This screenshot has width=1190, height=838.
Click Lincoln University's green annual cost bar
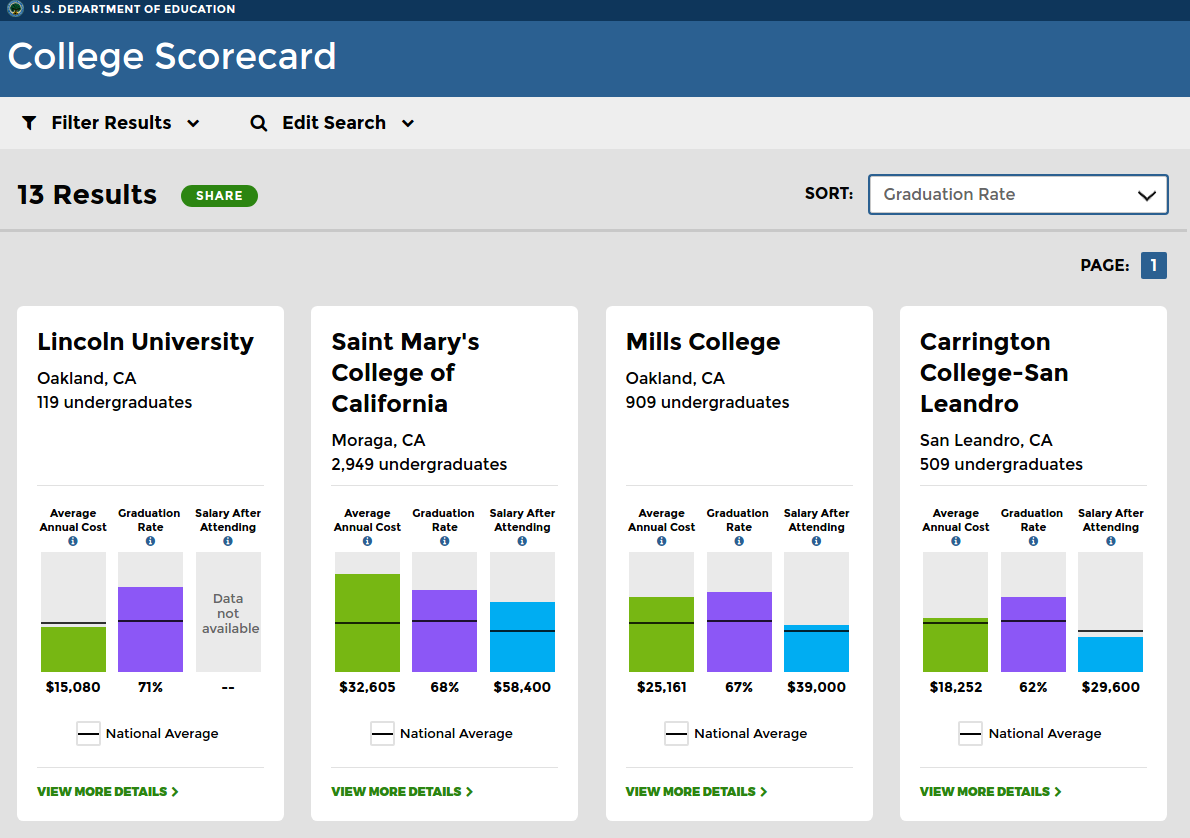pos(73,649)
